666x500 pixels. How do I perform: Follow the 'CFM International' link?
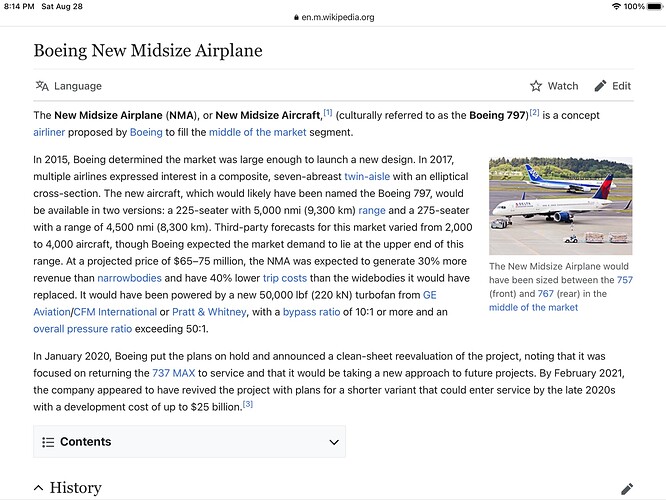[x=115, y=312]
